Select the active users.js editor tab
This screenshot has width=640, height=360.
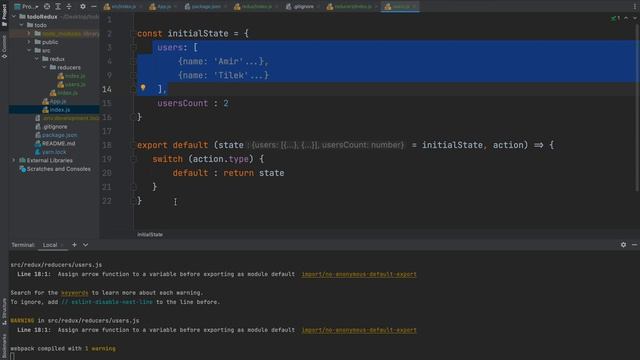pos(400,7)
